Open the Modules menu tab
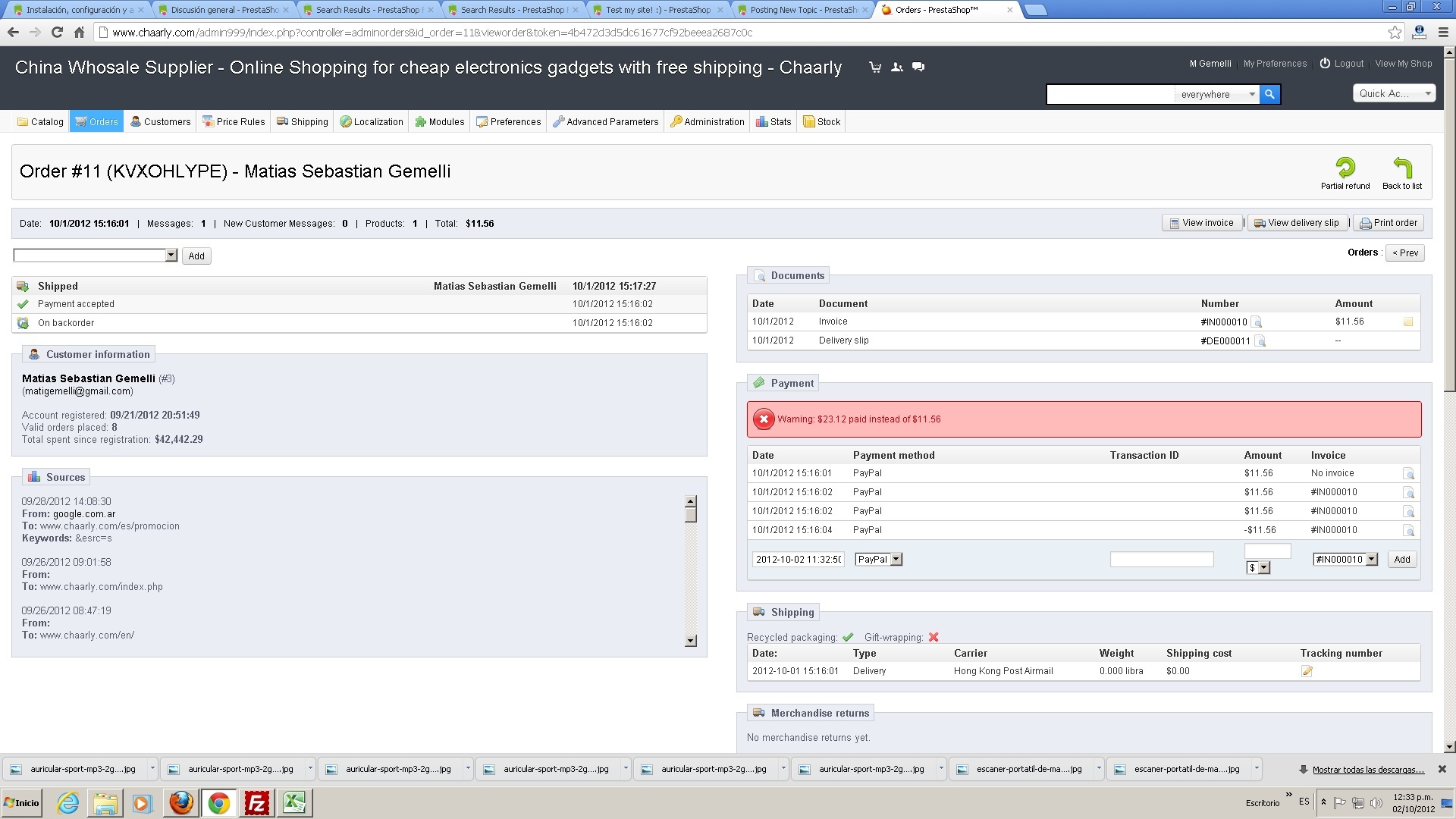 coord(439,121)
